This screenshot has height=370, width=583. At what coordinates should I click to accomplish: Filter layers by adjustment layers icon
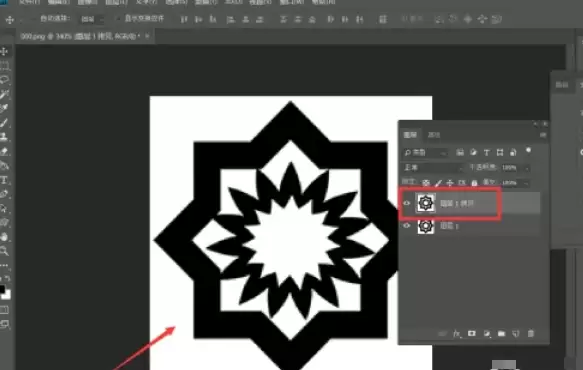point(473,152)
